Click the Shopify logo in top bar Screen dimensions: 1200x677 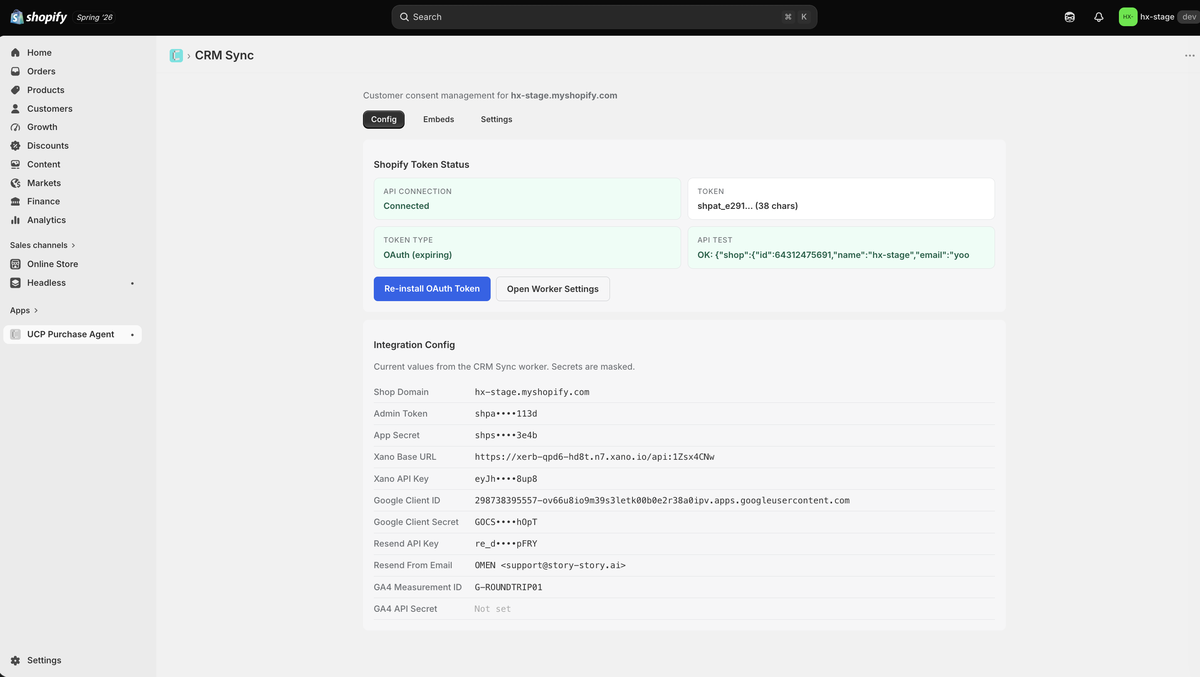point(39,17)
